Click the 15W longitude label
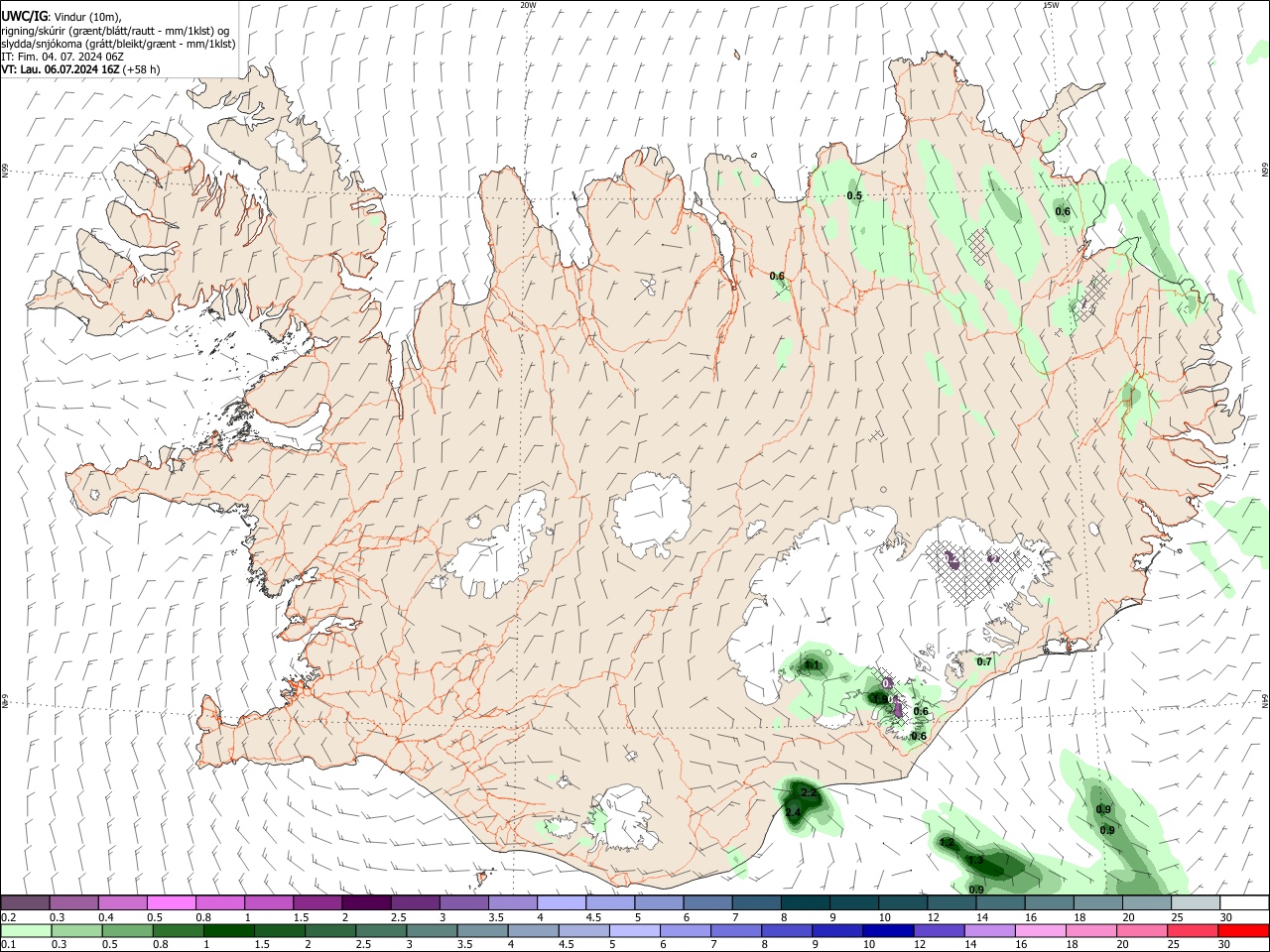 1051,5
